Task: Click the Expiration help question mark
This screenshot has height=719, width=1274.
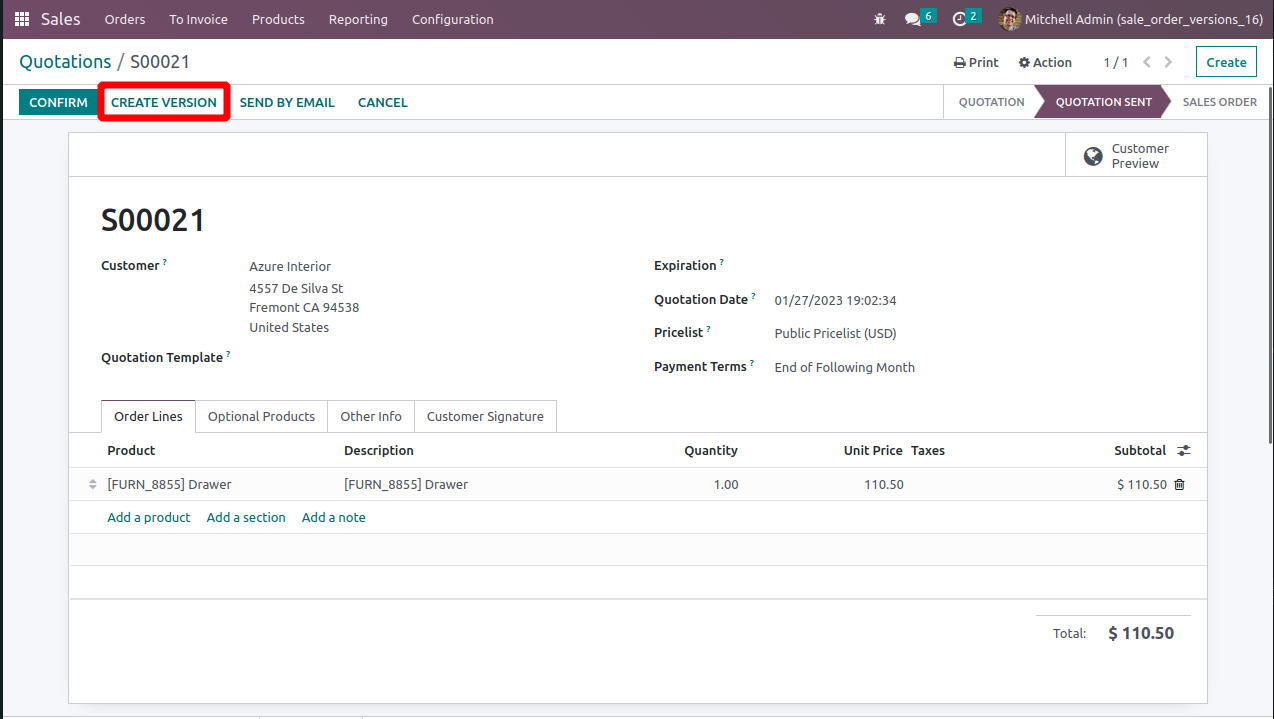Action: [x=722, y=263]
